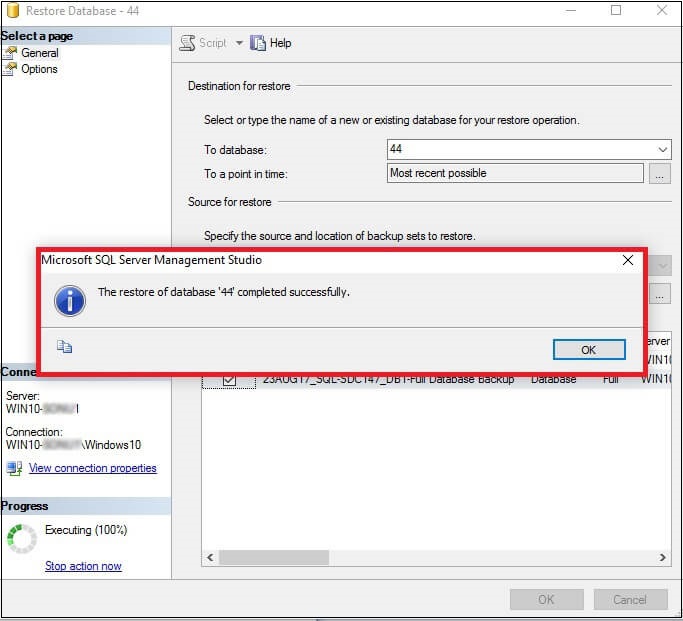Open the Options page
This screenshot has height=621, width=683.
(39, 69)
